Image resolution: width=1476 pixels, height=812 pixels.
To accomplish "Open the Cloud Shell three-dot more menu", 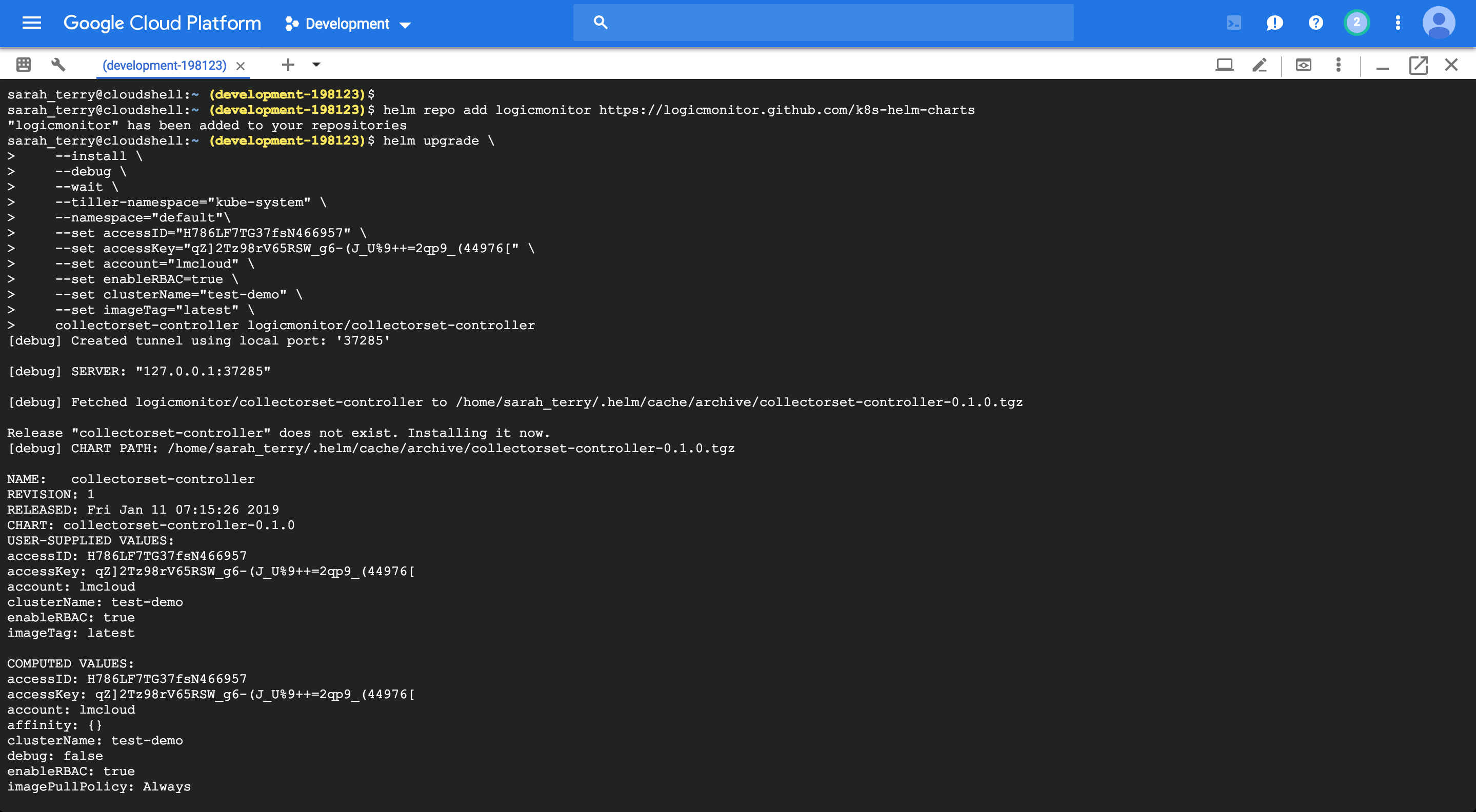I will (1338, 65).
